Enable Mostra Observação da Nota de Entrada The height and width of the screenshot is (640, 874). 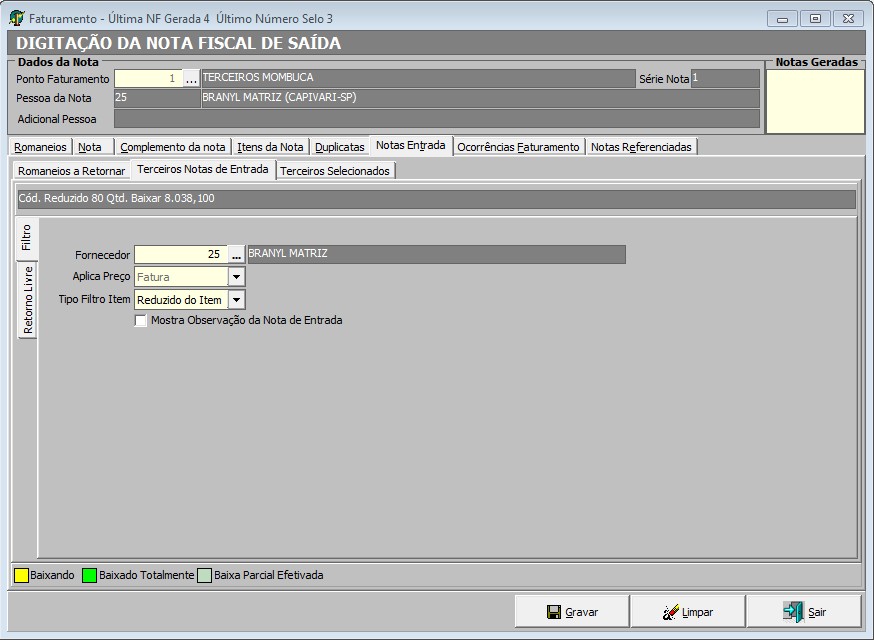[141, 321]
